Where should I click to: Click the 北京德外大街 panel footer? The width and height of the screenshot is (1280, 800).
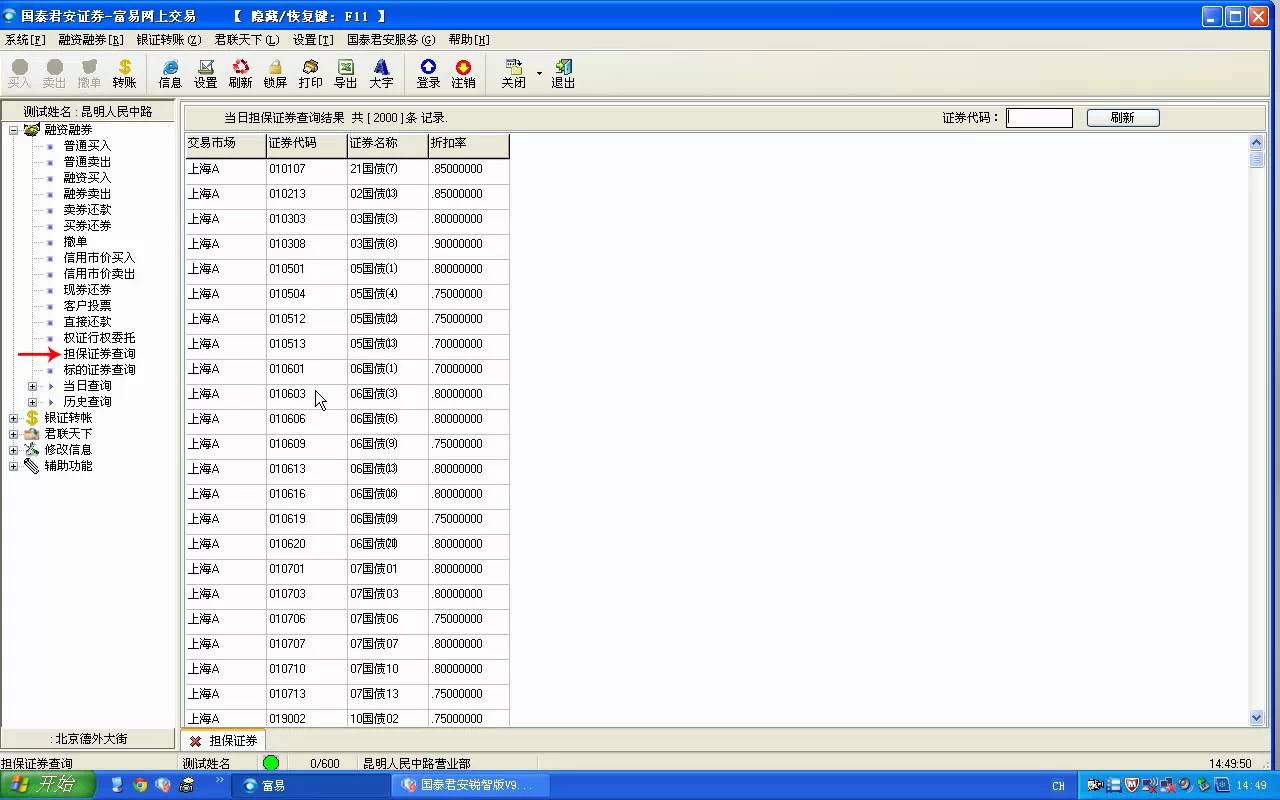tap(88, 739)
